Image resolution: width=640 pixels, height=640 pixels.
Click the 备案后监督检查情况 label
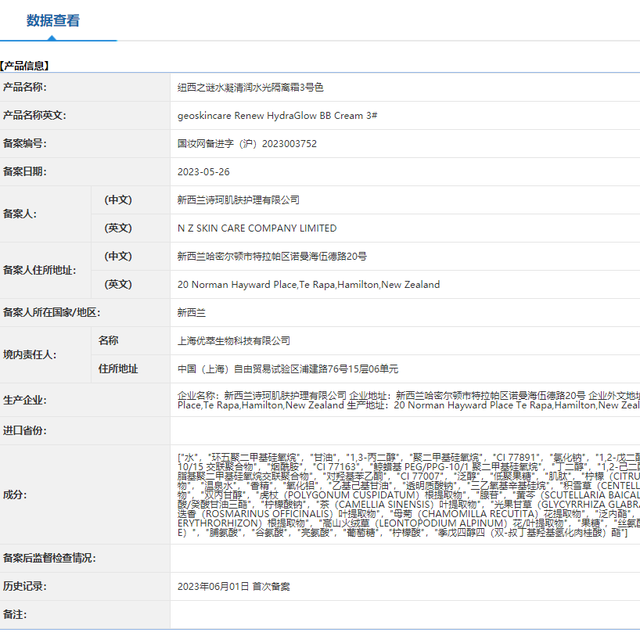[x=49, y=558]
